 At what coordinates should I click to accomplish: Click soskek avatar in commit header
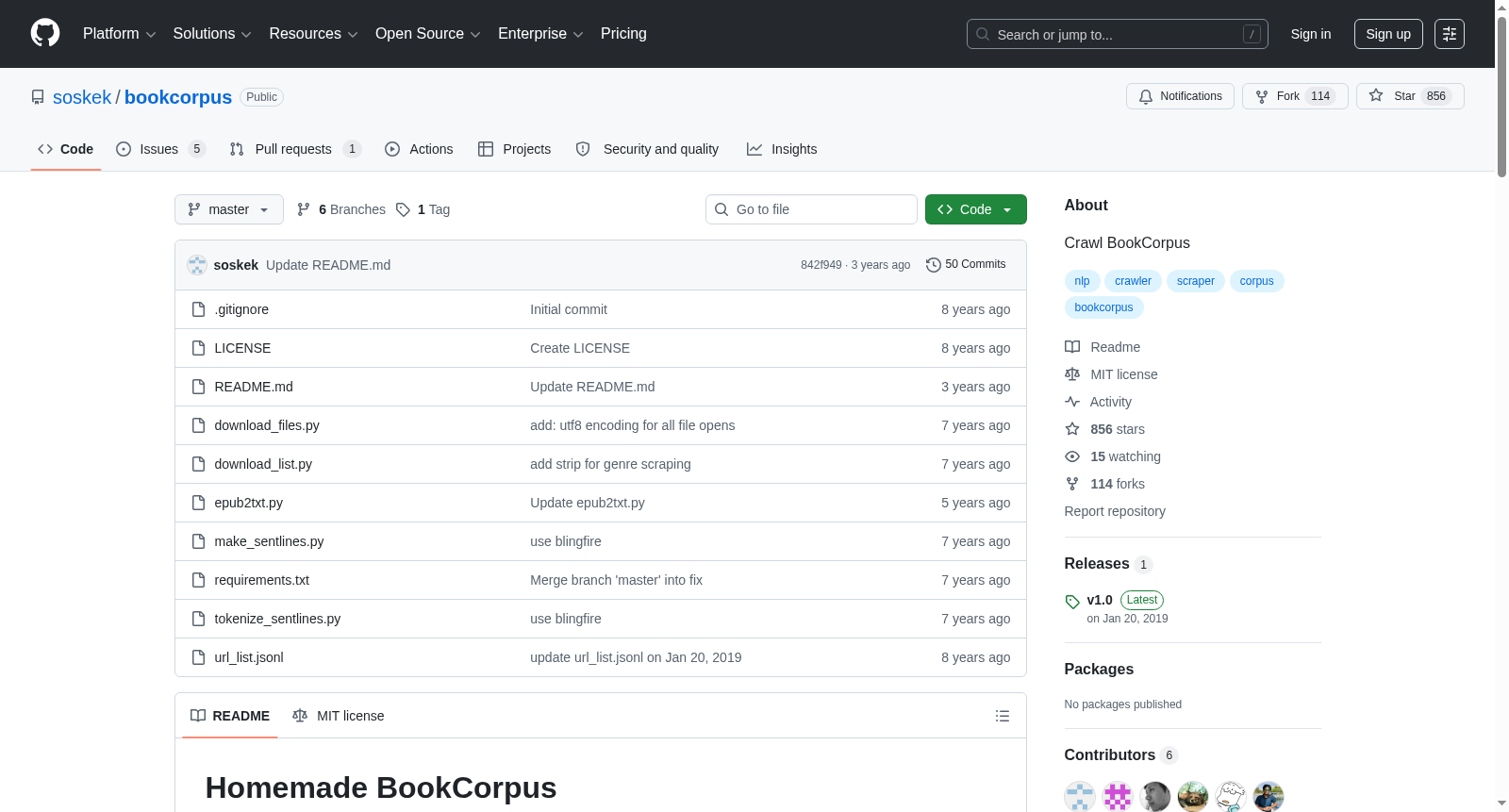(x=197, y=265)
